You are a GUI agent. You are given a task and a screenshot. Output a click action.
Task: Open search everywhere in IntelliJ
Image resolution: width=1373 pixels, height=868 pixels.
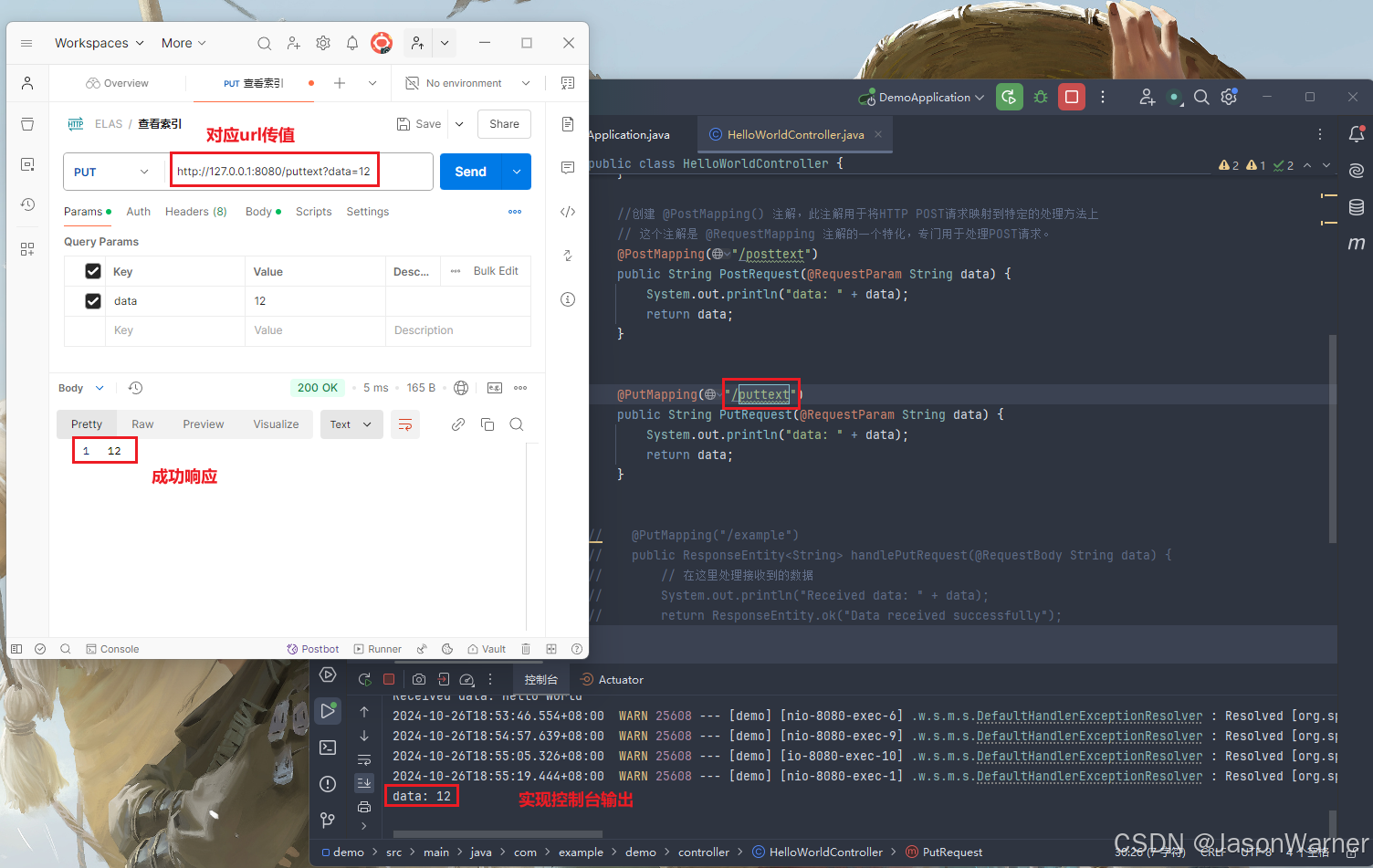coord(1201,97)
